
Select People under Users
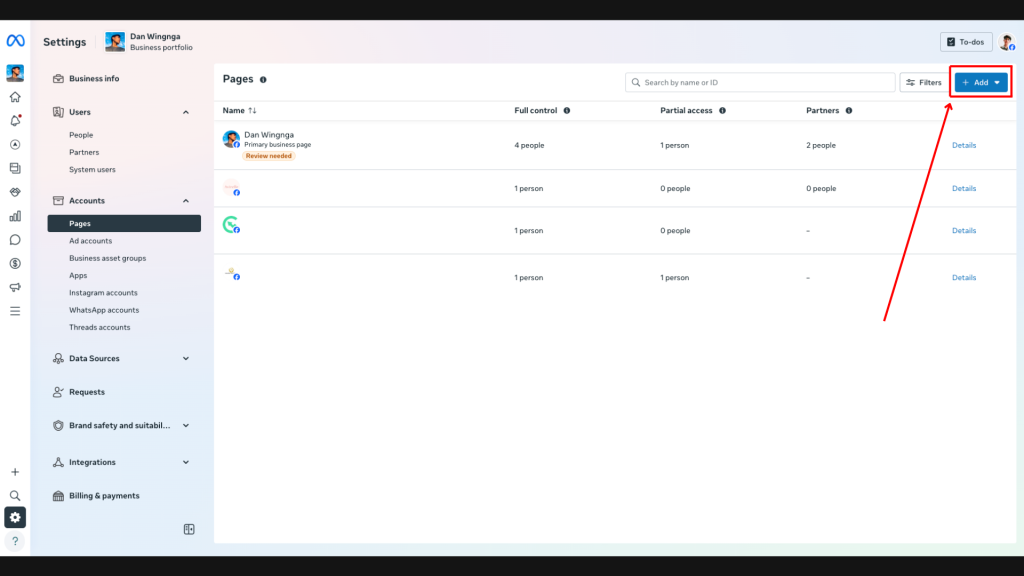pos(81,135)
